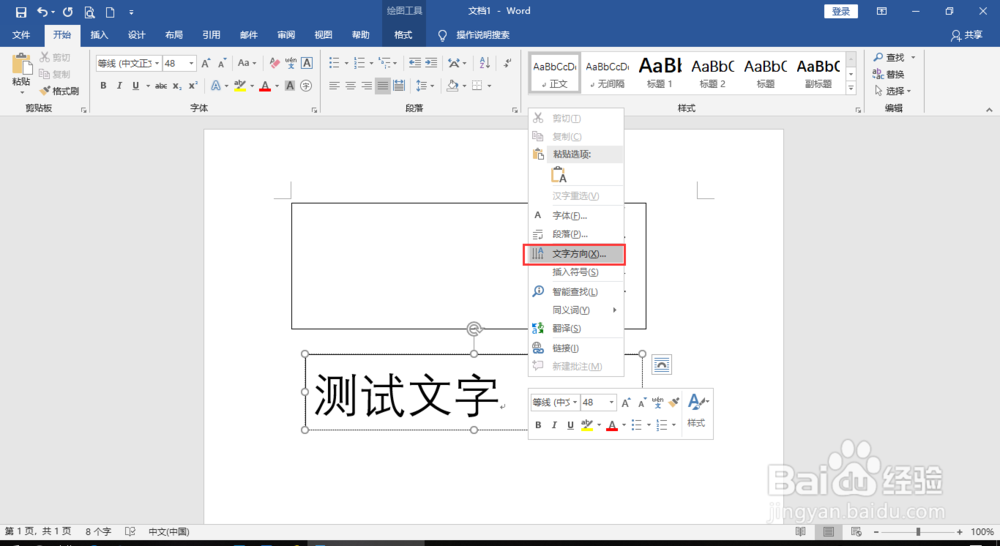Viewport: 1000px width, 546px height.
Task: Toggle justify alignment in the ribbon
Action: point(382,85)
